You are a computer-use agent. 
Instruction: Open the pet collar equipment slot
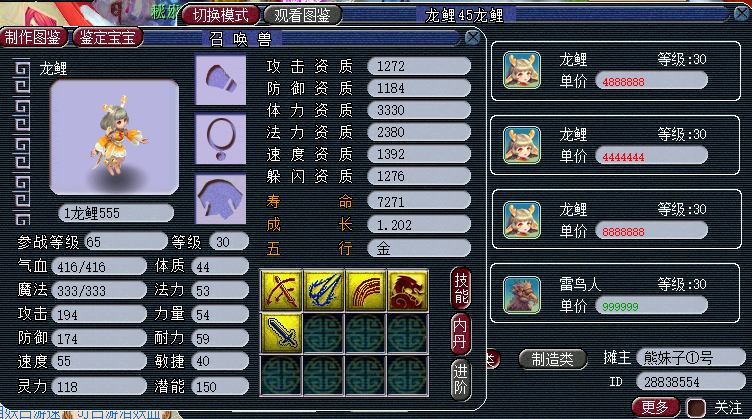tap(221, 139)
